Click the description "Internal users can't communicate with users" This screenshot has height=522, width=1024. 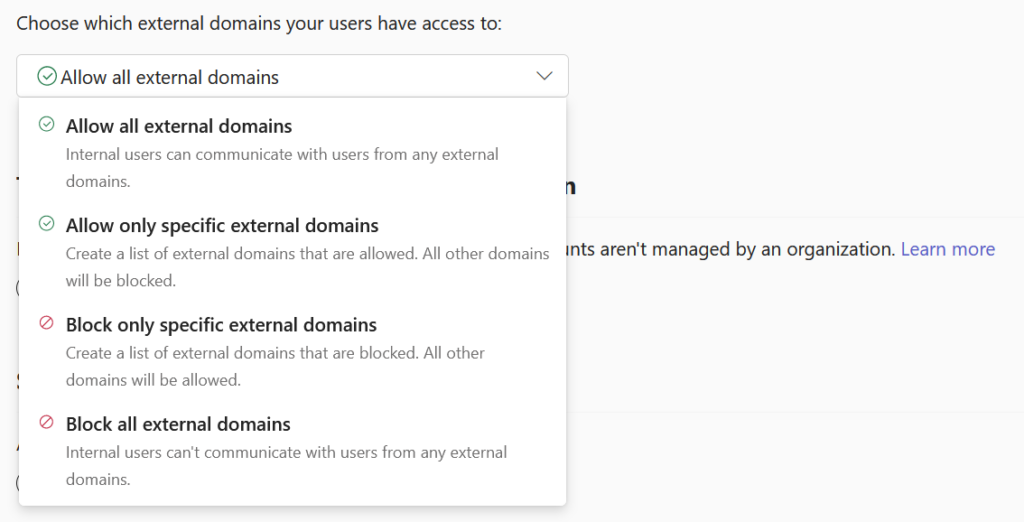pyautogui.click(x=286, y=452)
